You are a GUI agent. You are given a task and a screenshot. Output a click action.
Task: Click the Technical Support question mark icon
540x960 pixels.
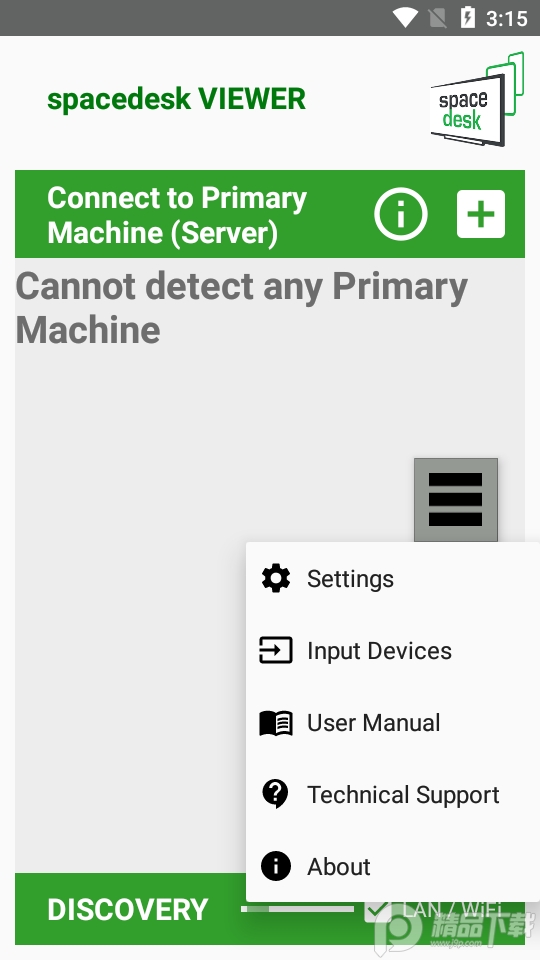[276, 794]
